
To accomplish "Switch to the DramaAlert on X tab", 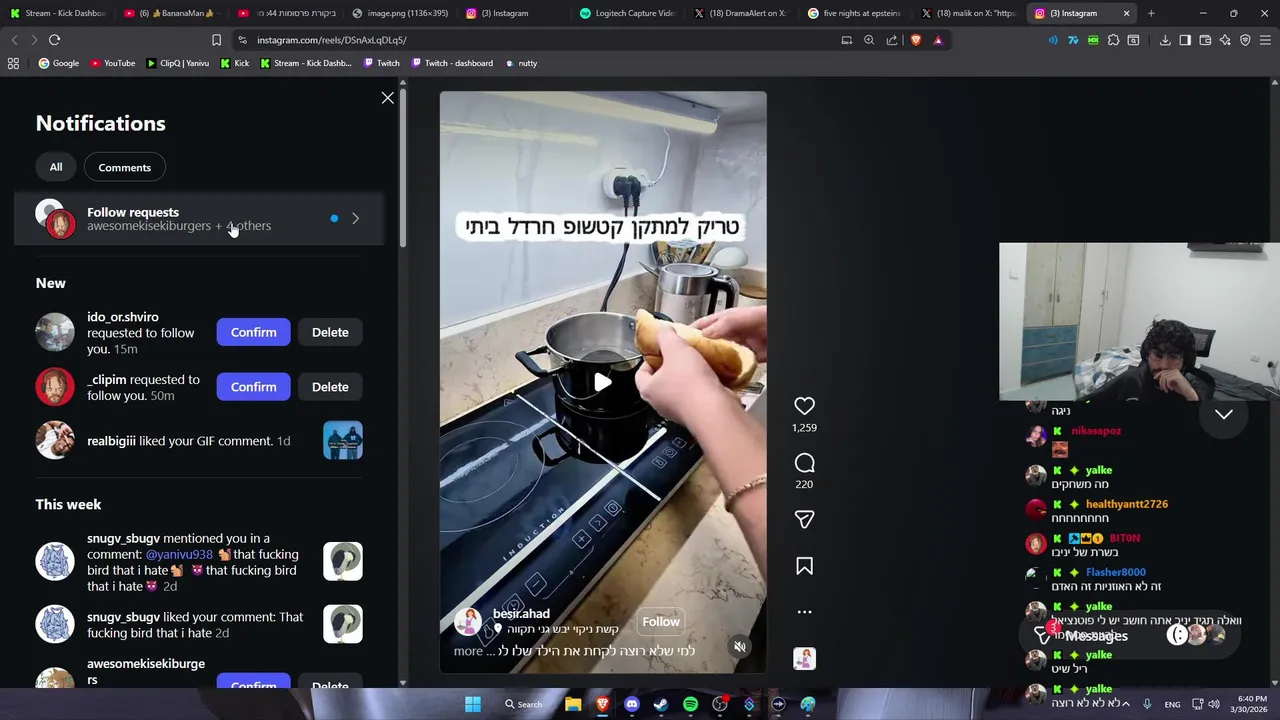I will click(x=741, y=13).
